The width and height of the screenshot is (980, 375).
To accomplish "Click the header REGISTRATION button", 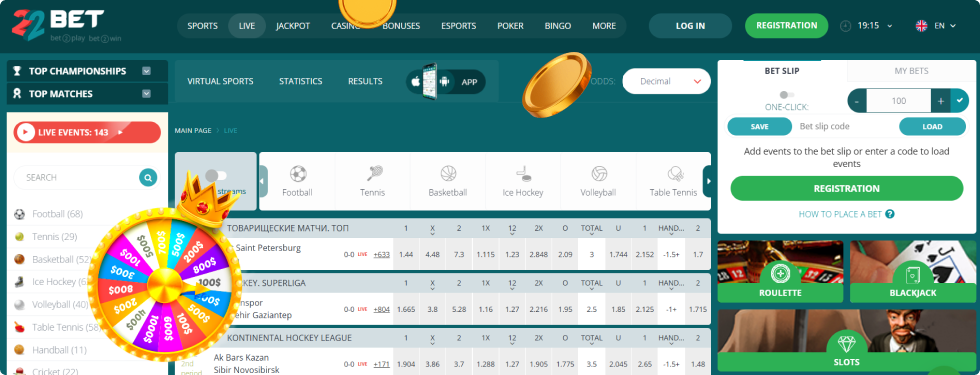I will pos(786,26).
